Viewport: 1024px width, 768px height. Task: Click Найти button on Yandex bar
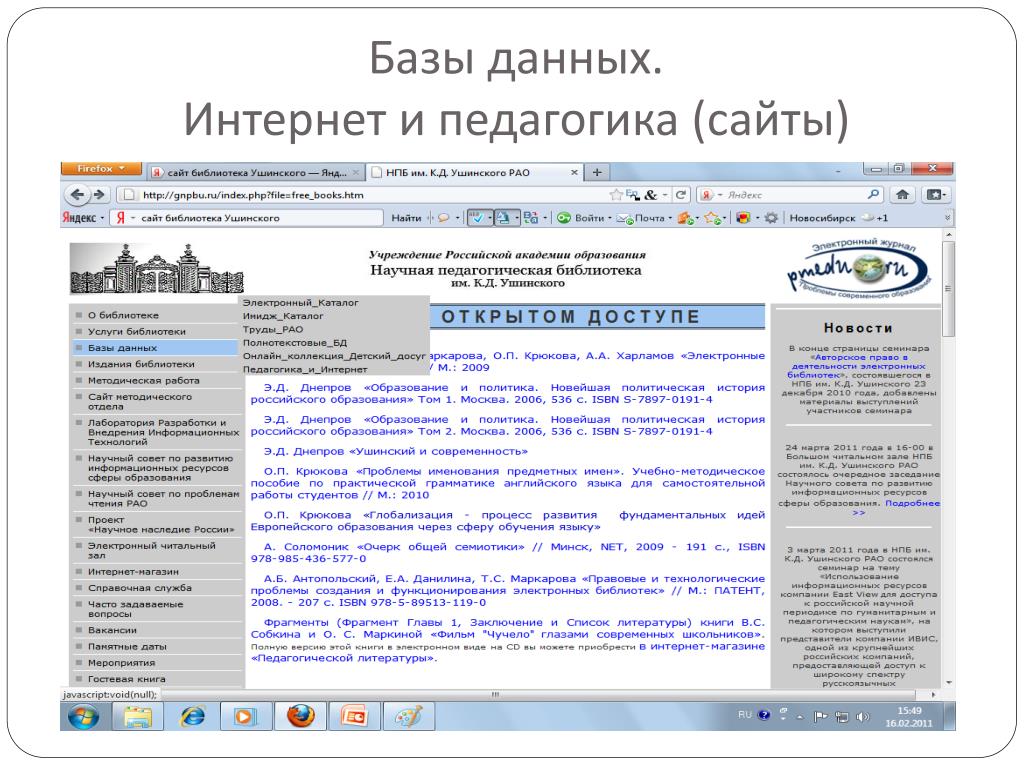[406, 218]
